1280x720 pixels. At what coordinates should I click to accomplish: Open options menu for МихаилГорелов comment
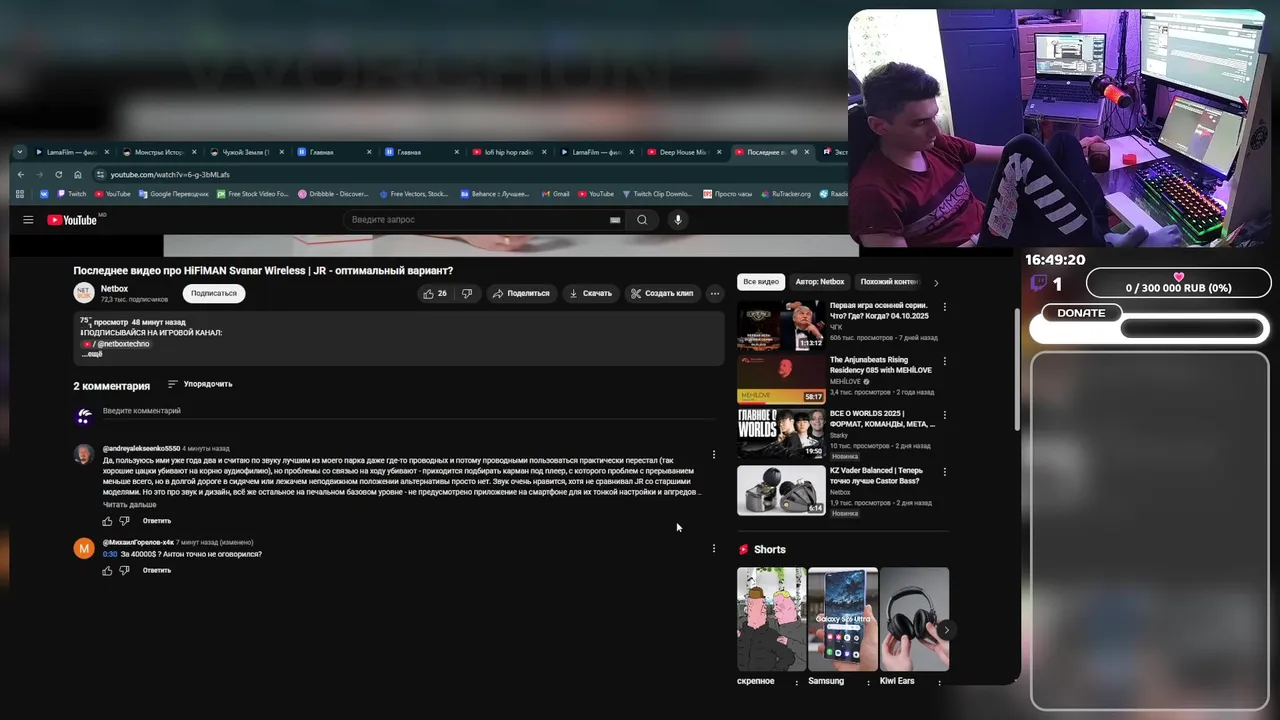coord(714,548)
